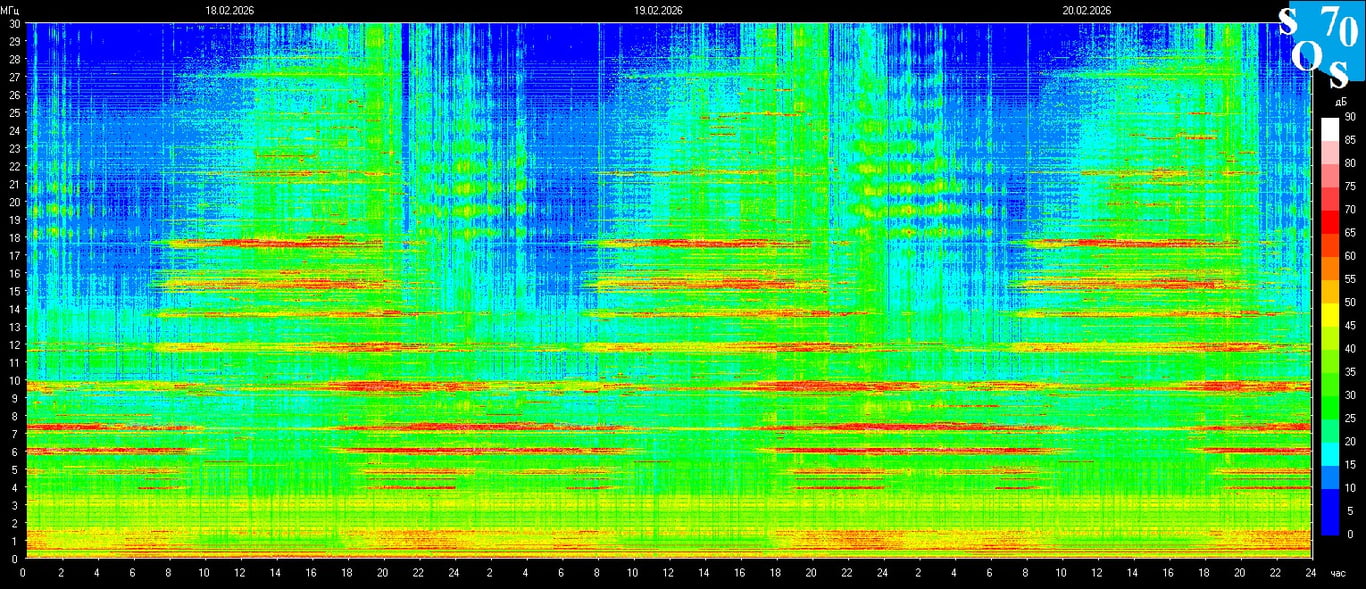Click the МГц frequency axis label
1366x589 pixels.
[x=11, y=10]
